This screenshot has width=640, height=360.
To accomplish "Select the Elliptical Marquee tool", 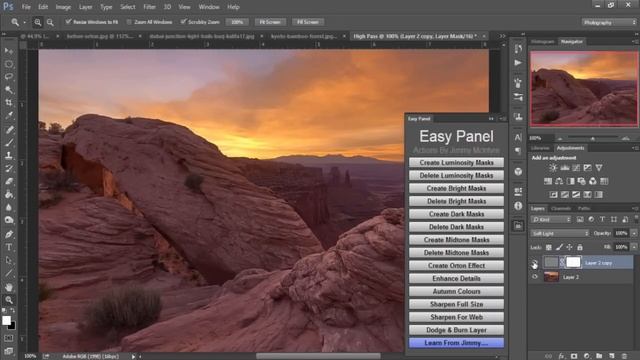I will coord(9,64).
